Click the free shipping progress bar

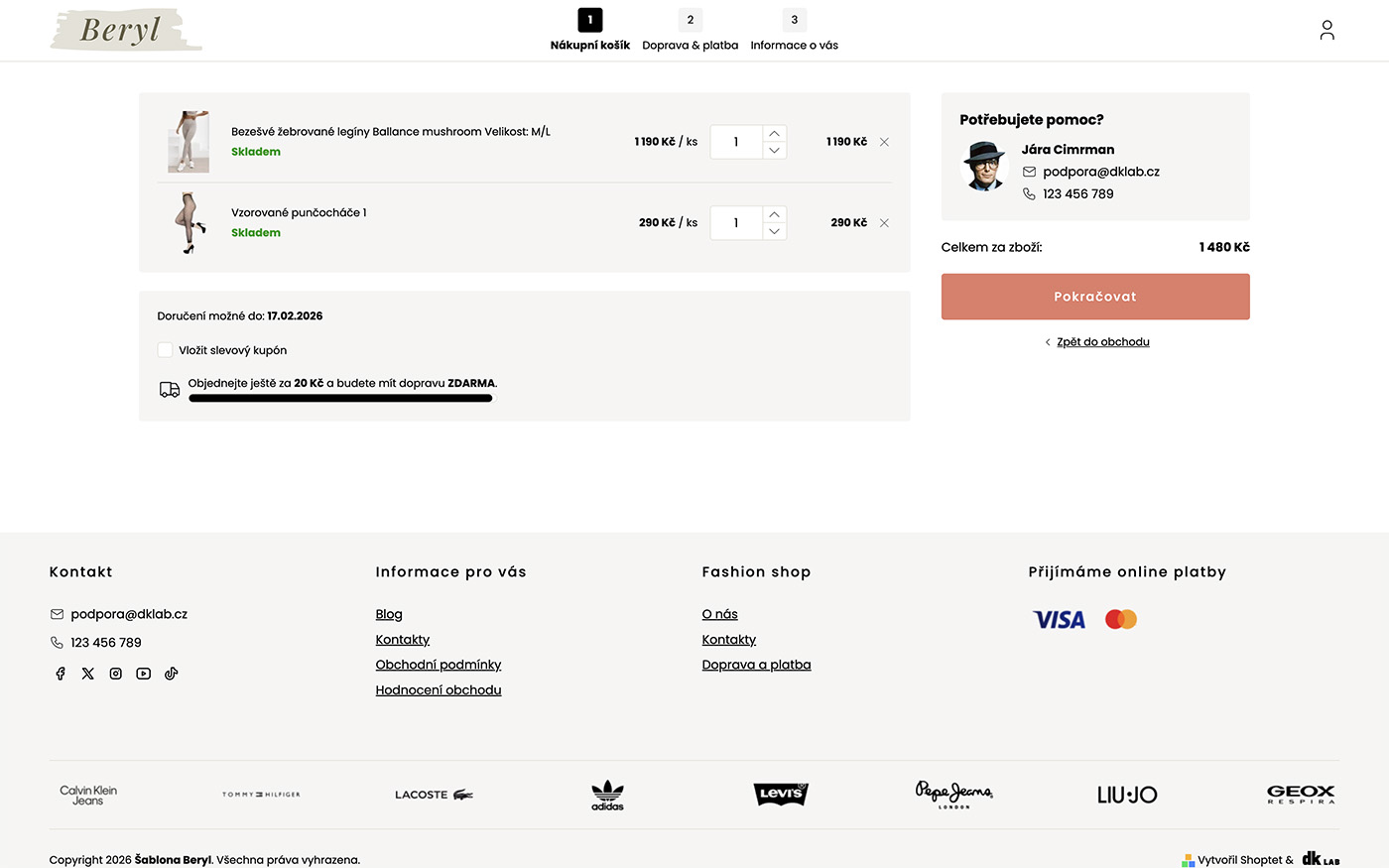click(x=340, y=399)
